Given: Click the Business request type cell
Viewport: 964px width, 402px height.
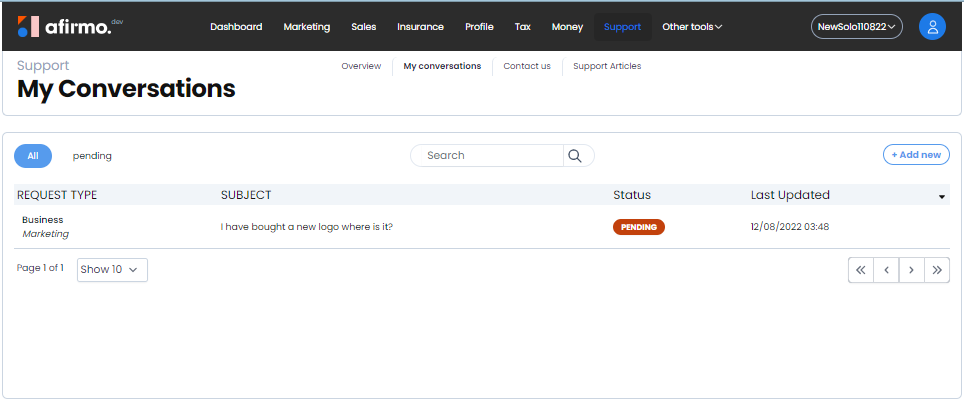Looking at the screenshot, I should pyautogui.click(x=43, y=220).
